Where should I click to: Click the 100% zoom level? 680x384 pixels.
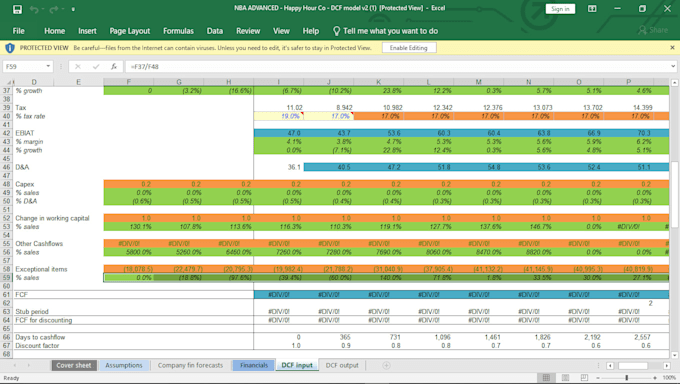point(669,378)
